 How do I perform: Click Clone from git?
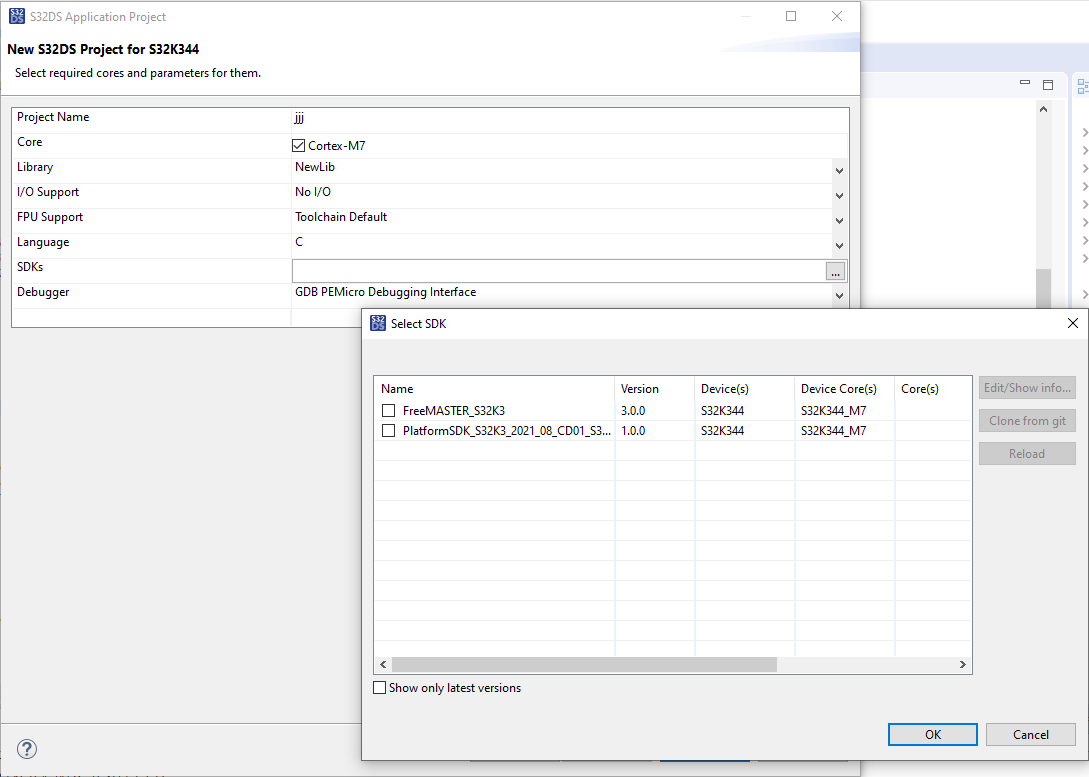[1027, 420]
